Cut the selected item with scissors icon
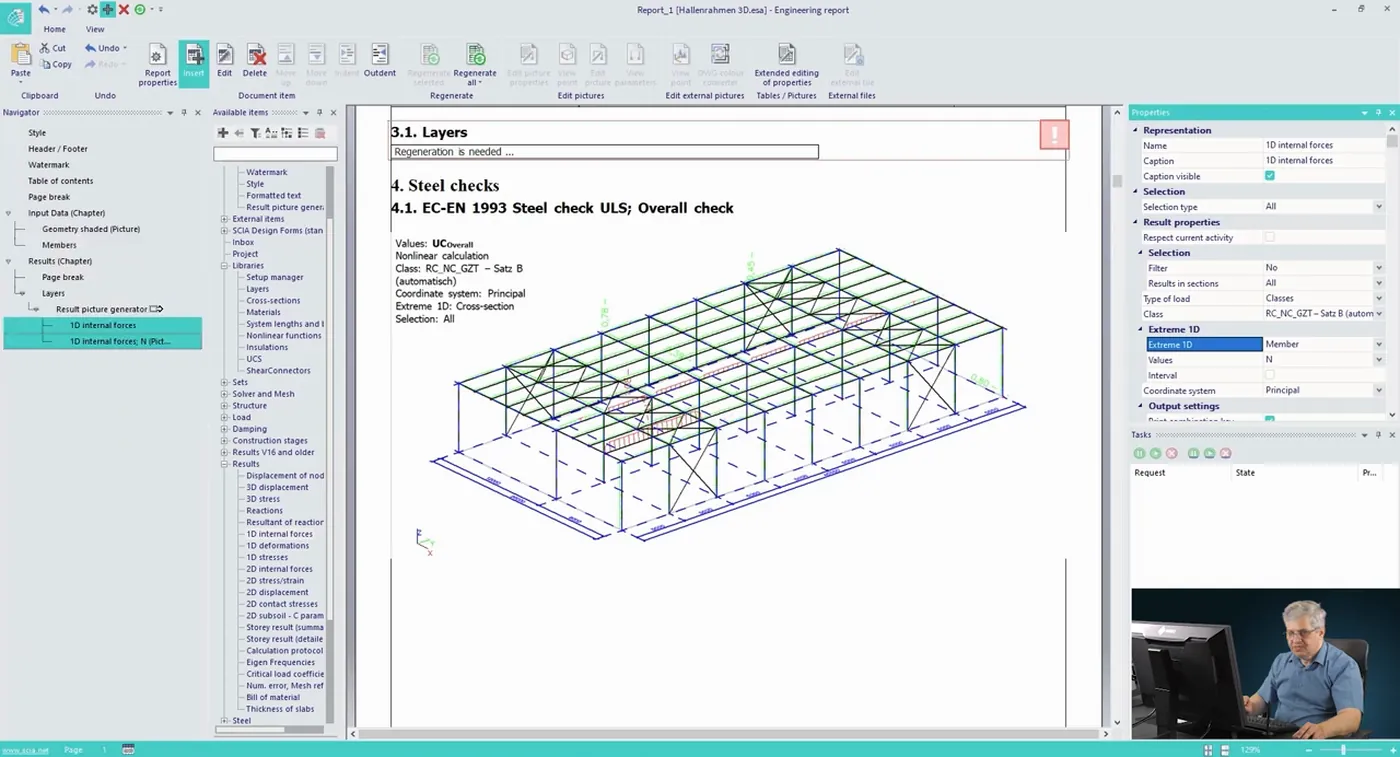1400x757 pixels. click(x=46, y=48)
